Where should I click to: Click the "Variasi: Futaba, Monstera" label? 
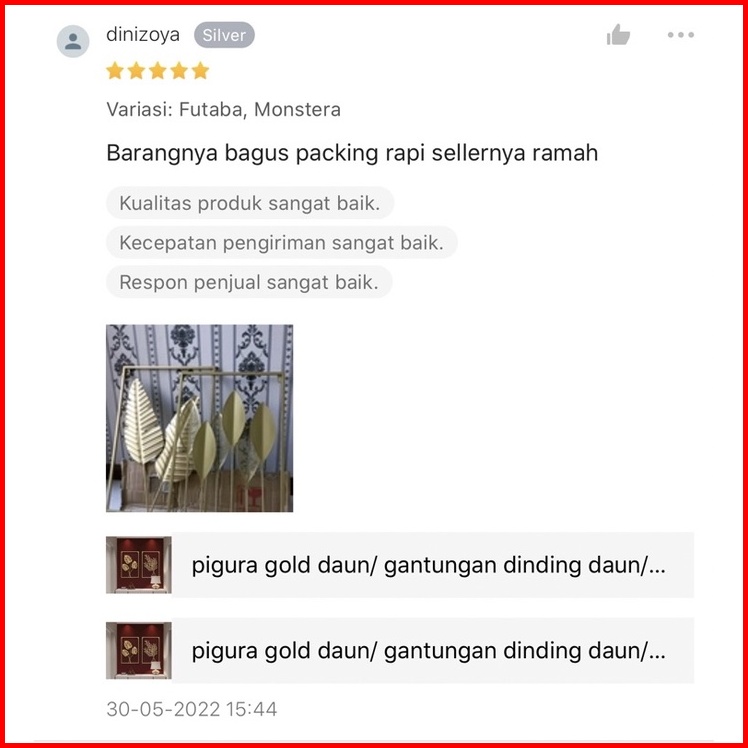tap(224, 110)
